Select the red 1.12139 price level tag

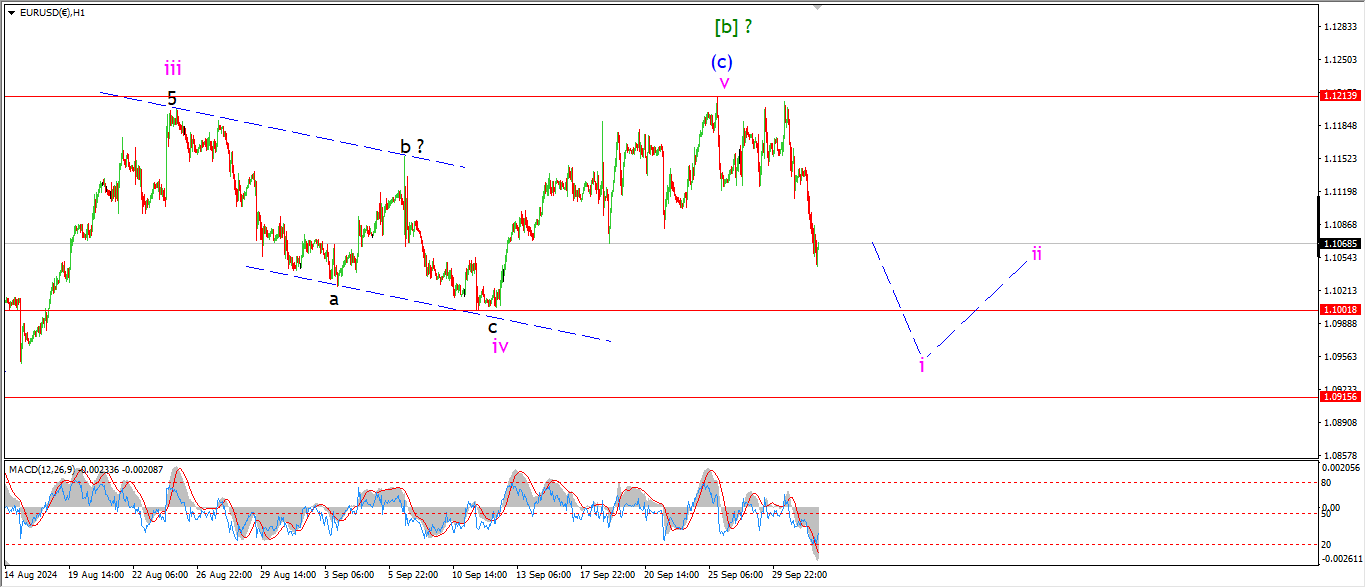pos(1339,96)
